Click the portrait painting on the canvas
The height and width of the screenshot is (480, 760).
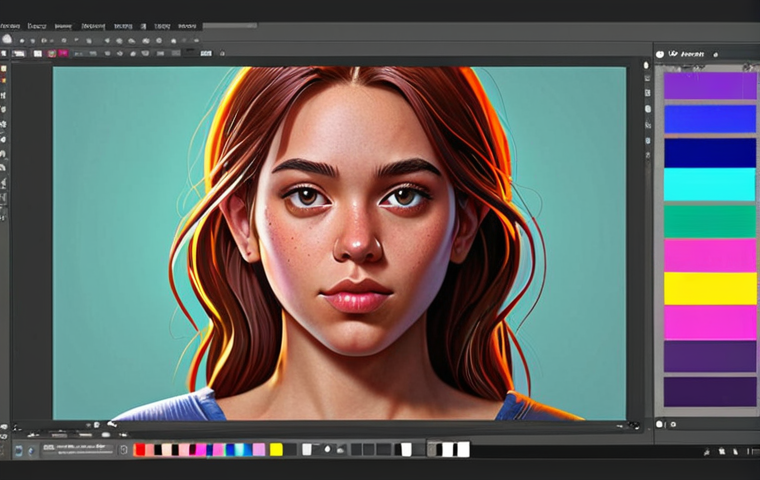339,243
